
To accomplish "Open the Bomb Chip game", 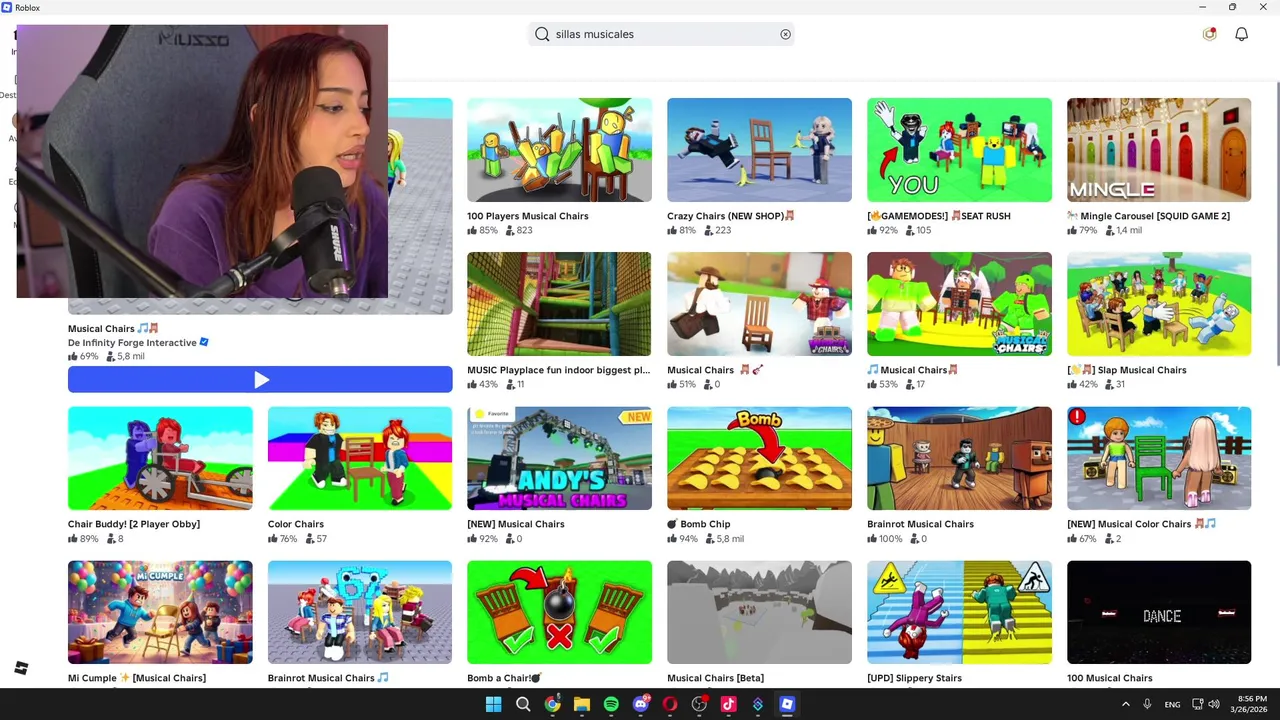I will click(x=759, y=458).
